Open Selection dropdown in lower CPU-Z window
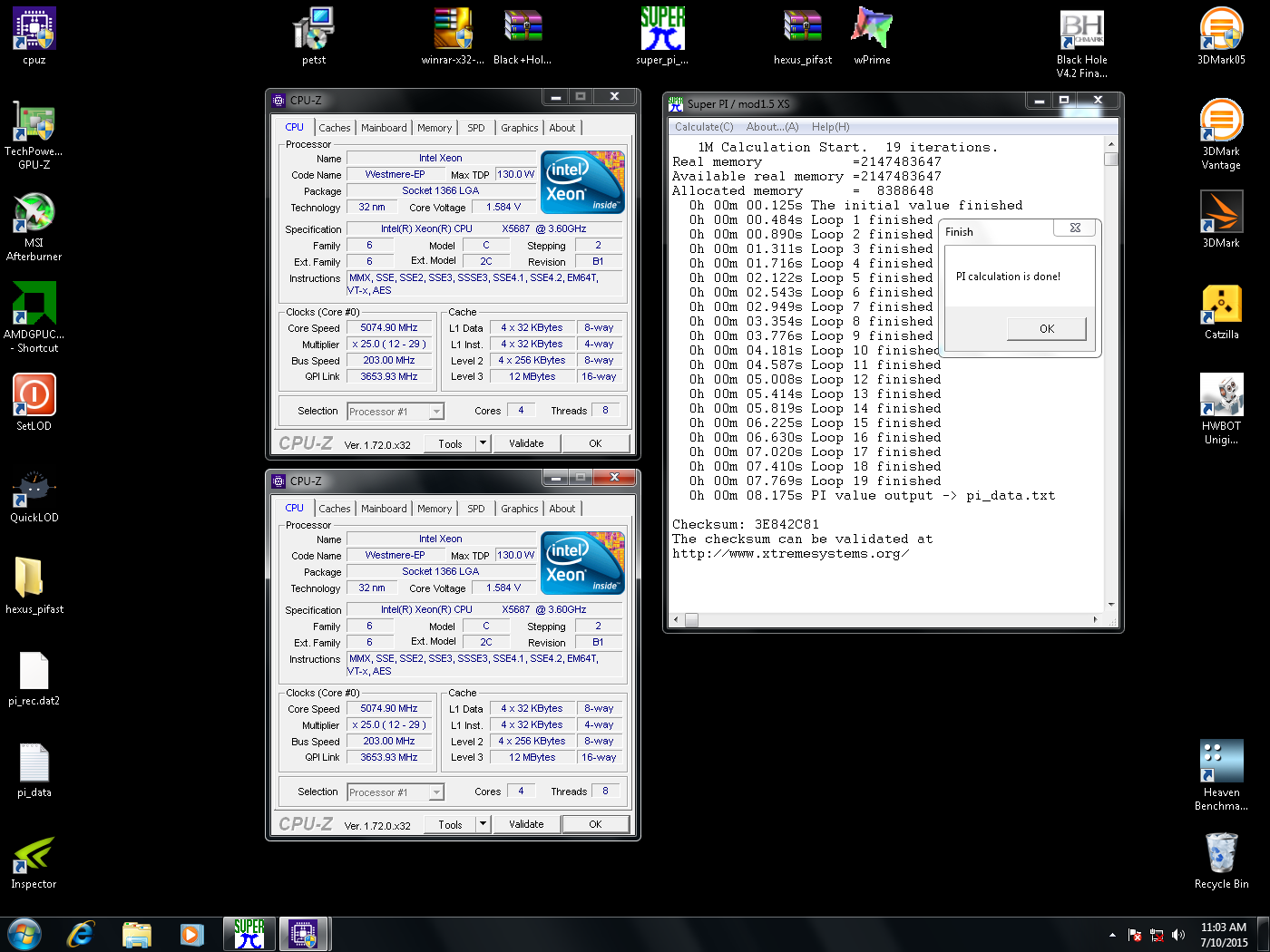The image size is (1270, 952). [396, 792]
